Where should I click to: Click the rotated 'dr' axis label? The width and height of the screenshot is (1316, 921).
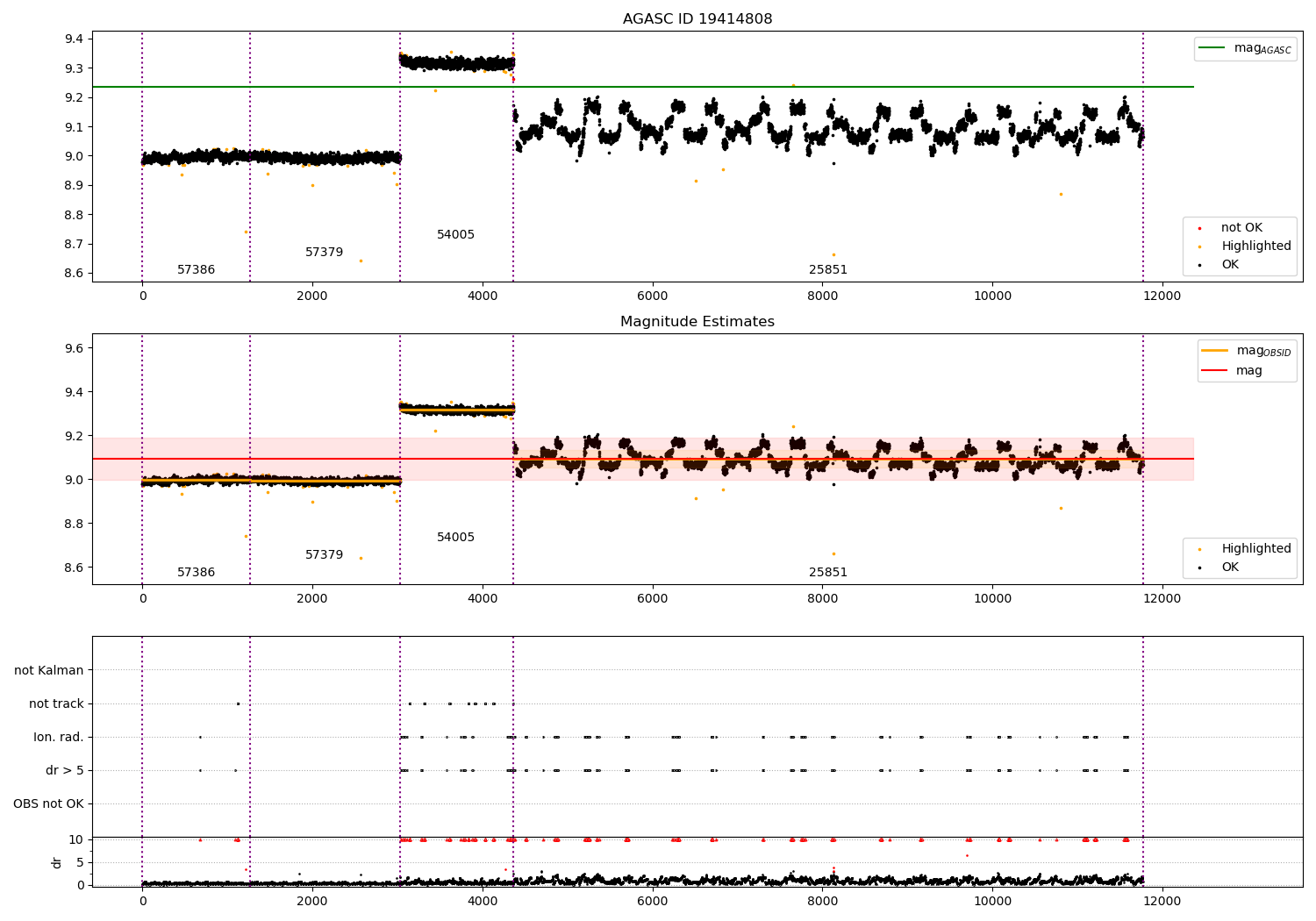[x=57, y=862]
